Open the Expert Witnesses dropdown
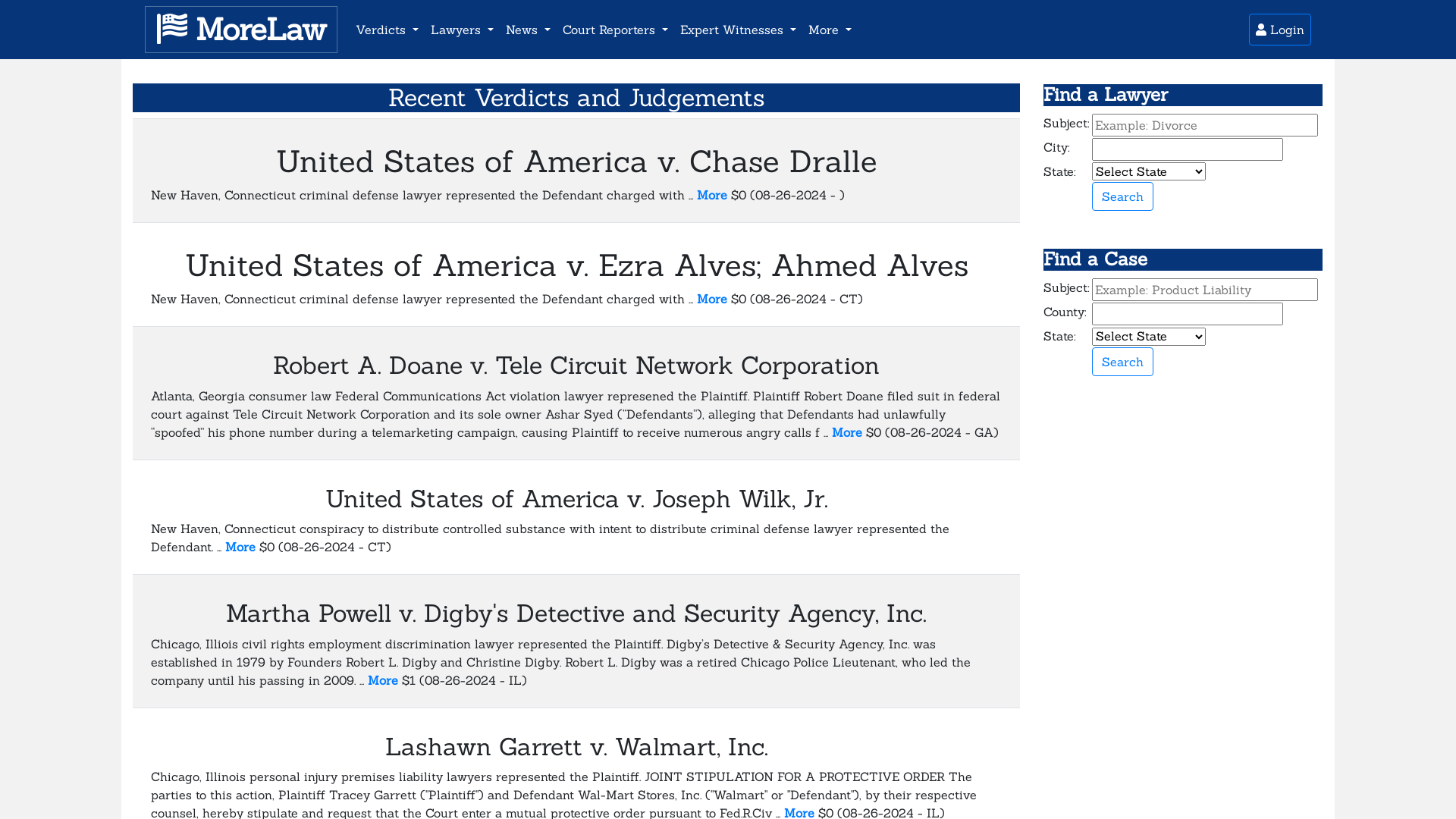 pos(738,30)
